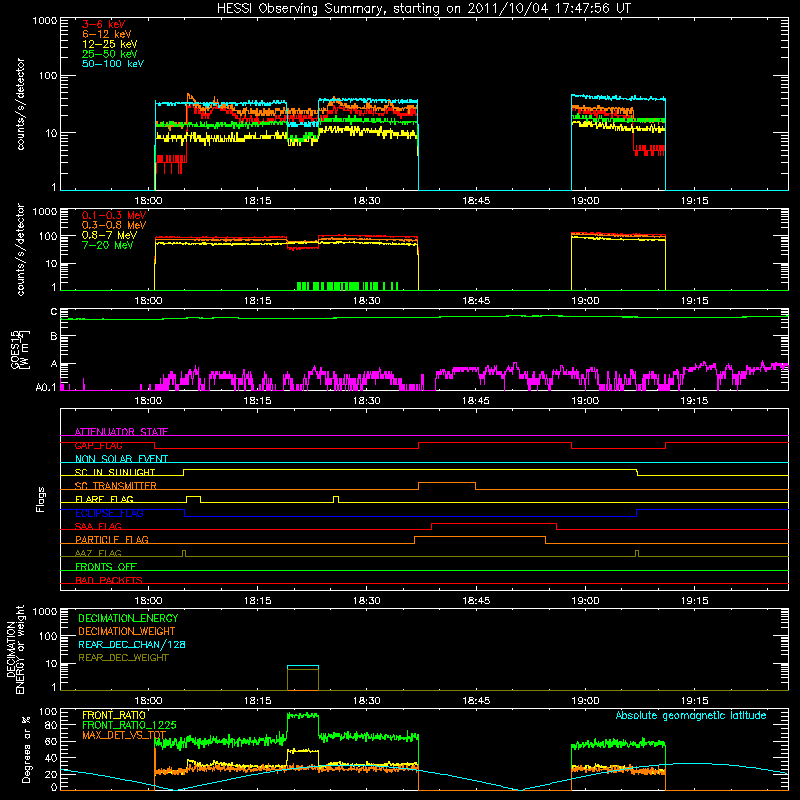The width and height of the screenshot is (800, 800).
Task: Click the top panel counts/s/detector axis title
Action: pyautogui.click(x=20, y=104)
